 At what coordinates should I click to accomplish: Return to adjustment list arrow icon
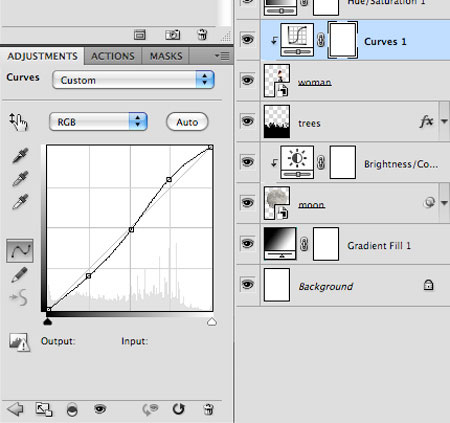pos(15,409)
